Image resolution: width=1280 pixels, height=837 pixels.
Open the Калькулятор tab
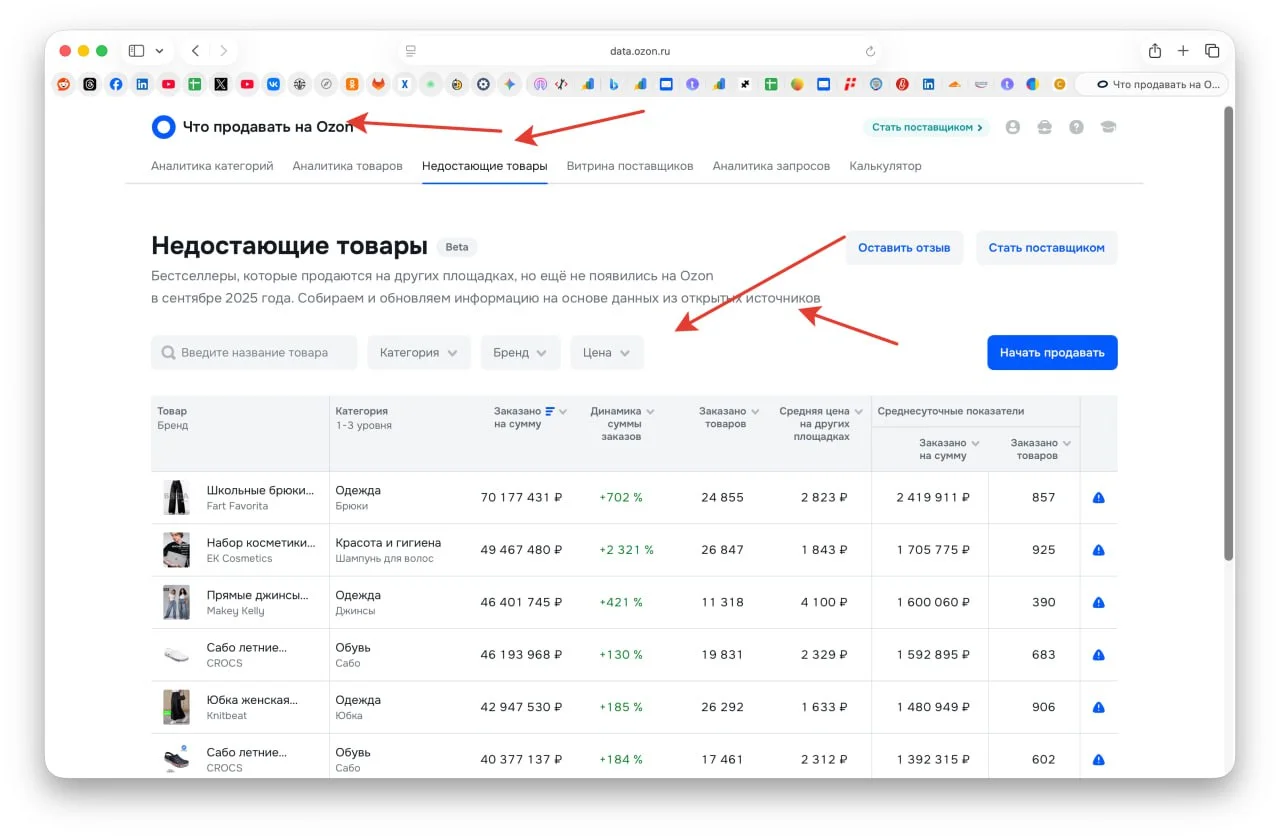pyautogui.click(x=885, y=166)
